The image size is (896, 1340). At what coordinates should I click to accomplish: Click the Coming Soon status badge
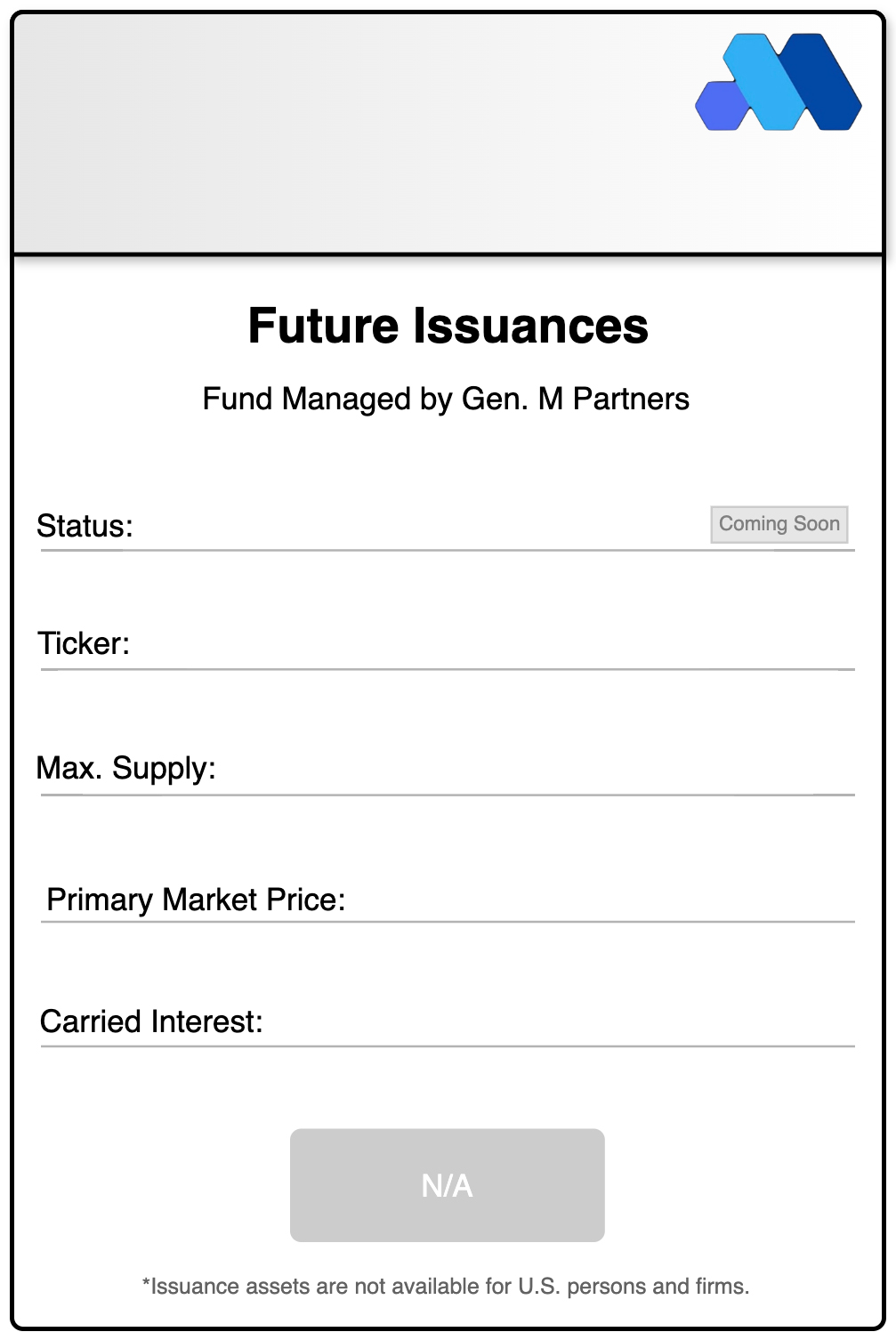point(779,524)
